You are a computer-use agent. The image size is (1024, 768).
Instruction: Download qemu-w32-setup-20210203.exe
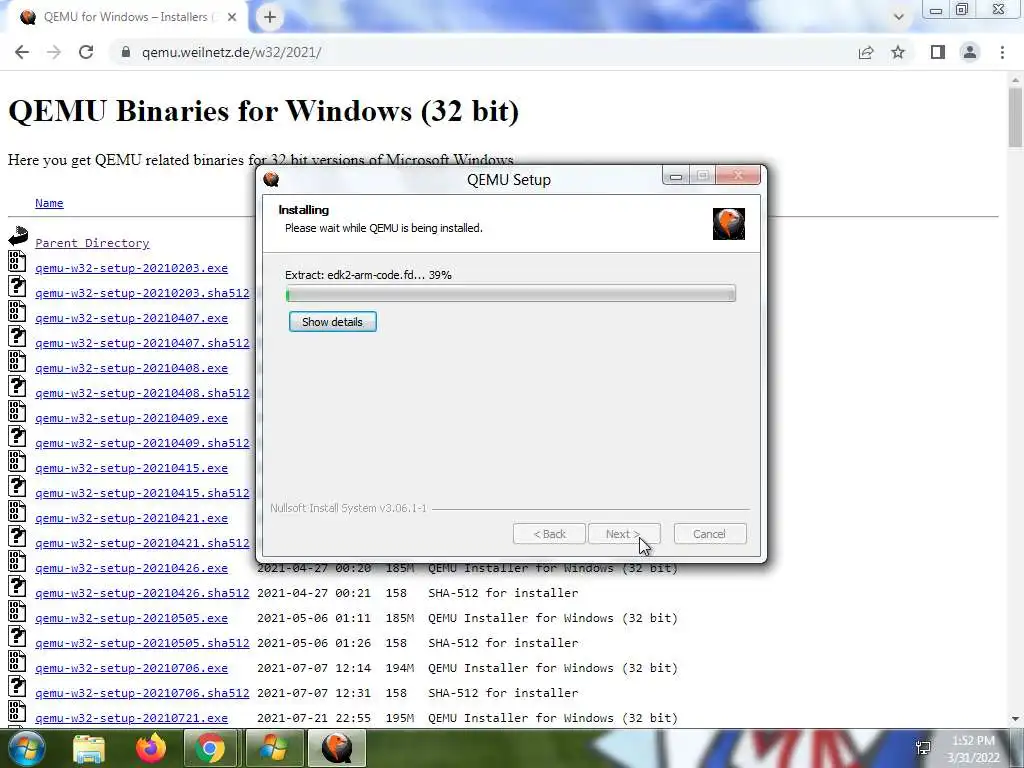coord(131,268)
